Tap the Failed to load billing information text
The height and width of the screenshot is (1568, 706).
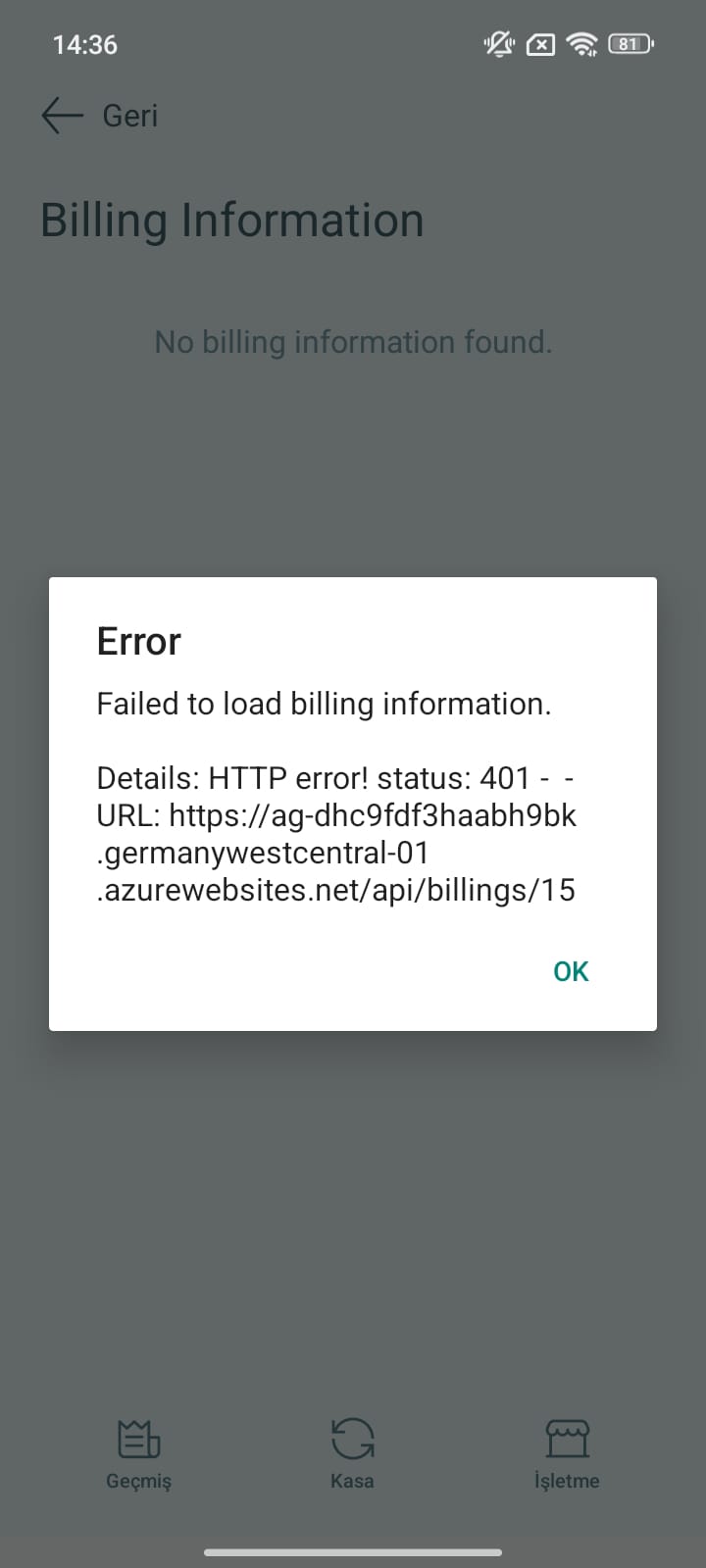324,704
